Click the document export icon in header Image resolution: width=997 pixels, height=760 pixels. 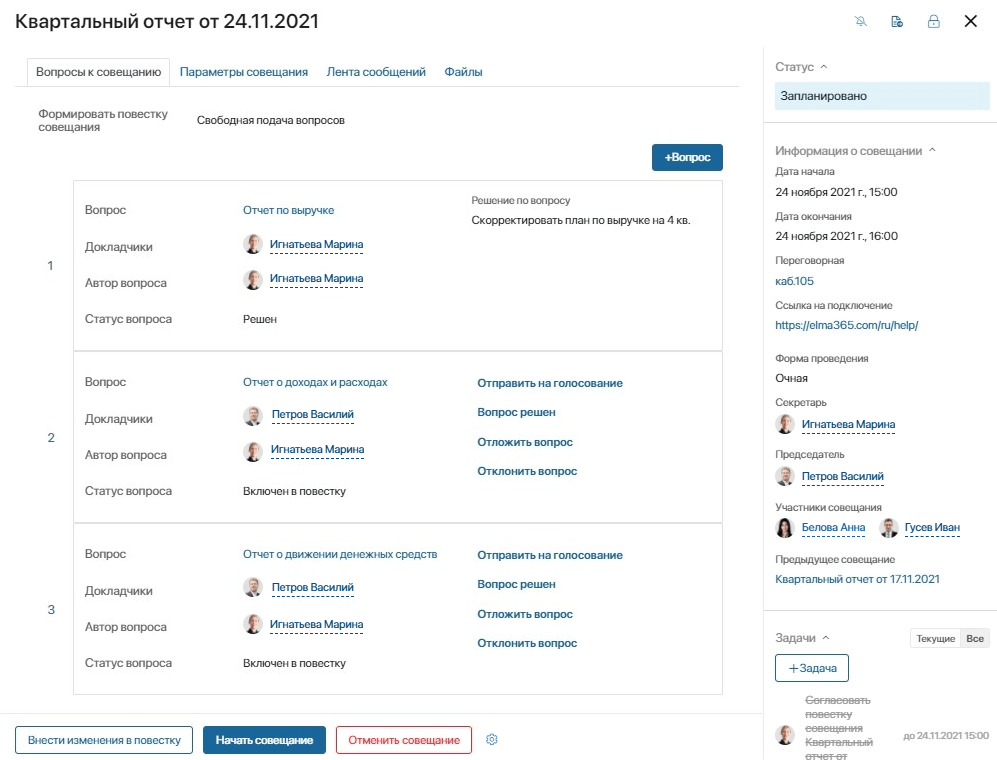897,22
